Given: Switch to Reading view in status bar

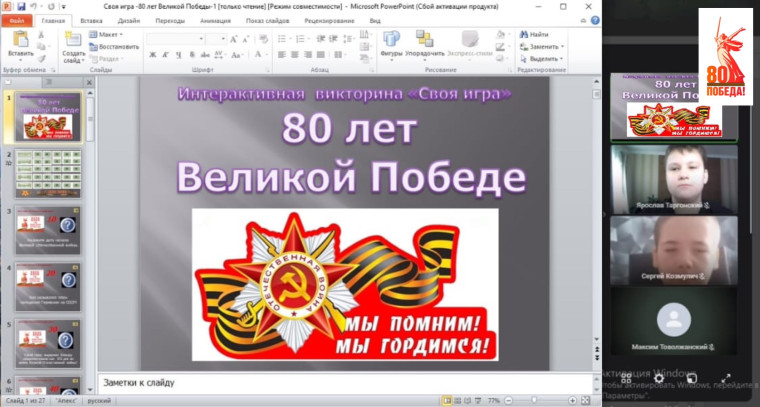Looking at the screenshot, I should [469, 401].
